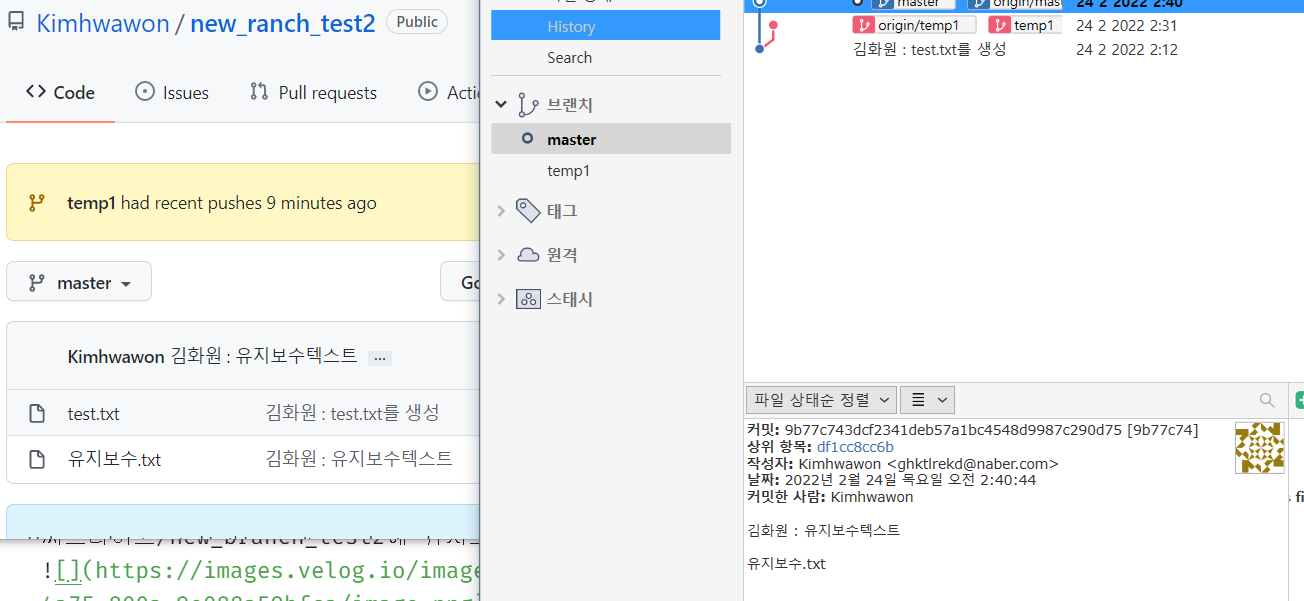Open 유지보수.txt file on GitHub
1304x601 pixels.
pos(114,459)
